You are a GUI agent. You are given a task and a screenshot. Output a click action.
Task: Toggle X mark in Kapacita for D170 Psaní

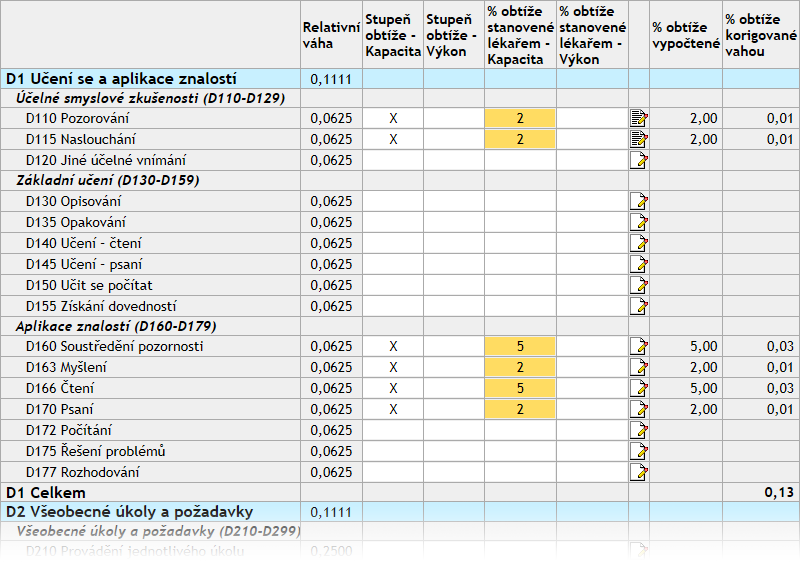(x=393, y=409)
